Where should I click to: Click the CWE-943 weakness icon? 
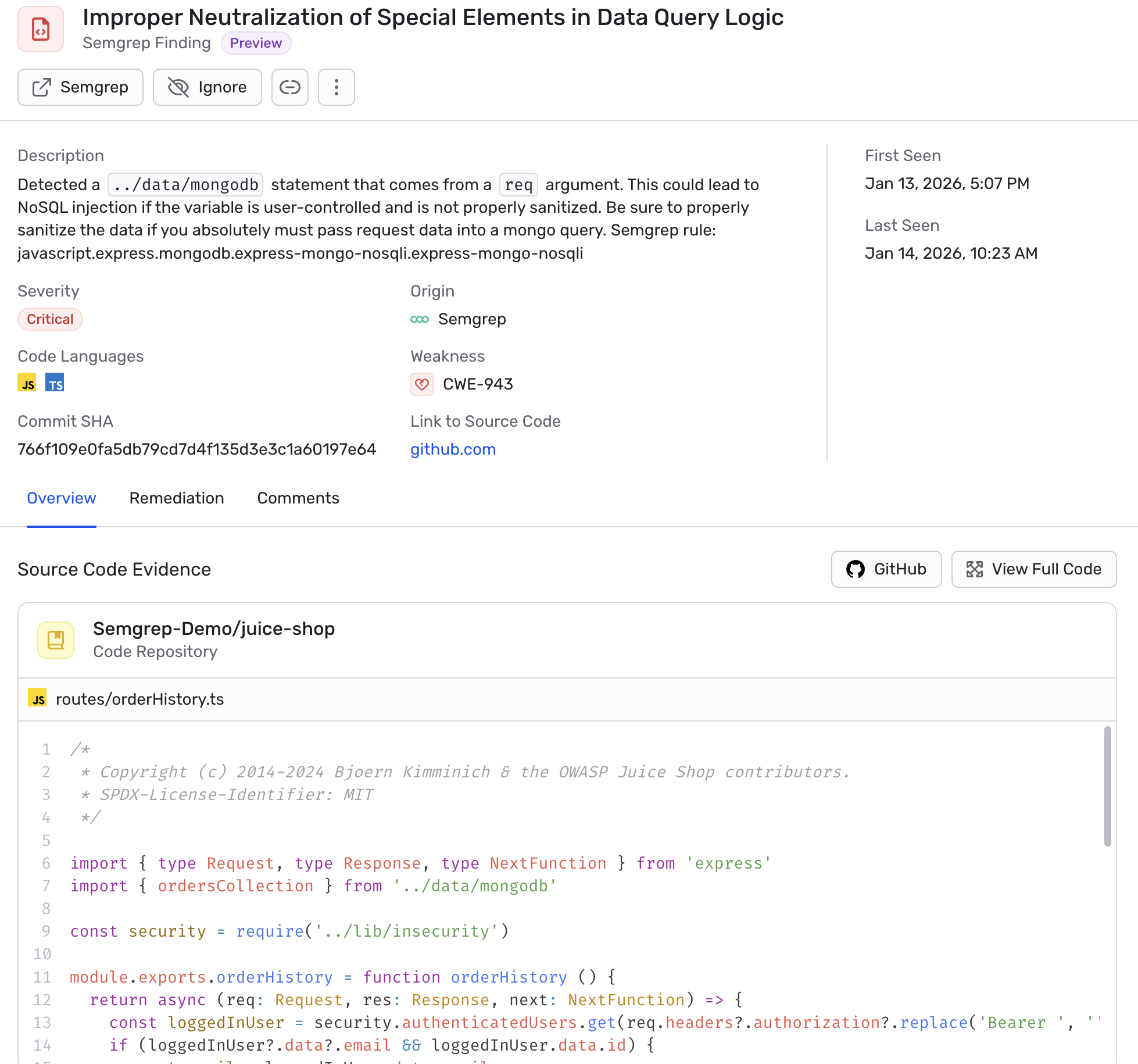(x=422, y=384)
